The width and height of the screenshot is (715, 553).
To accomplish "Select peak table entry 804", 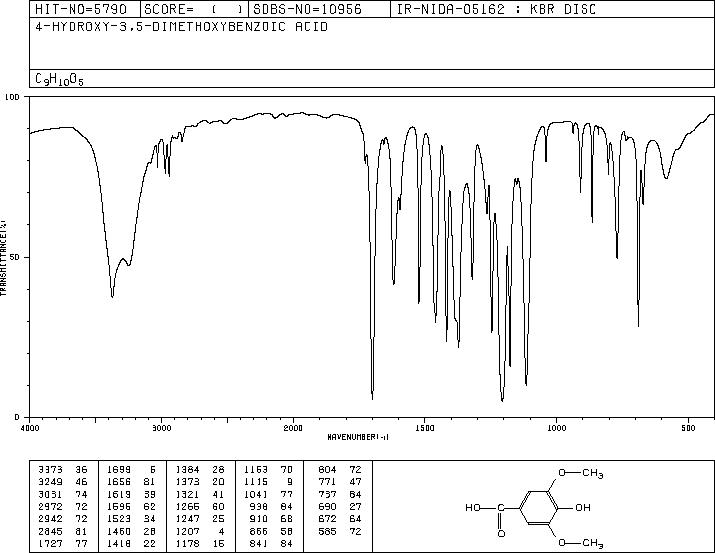I will 340,470.
